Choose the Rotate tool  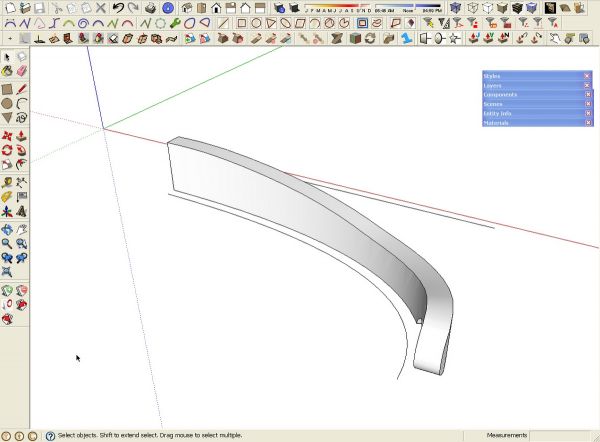click(x=7, y=150)
